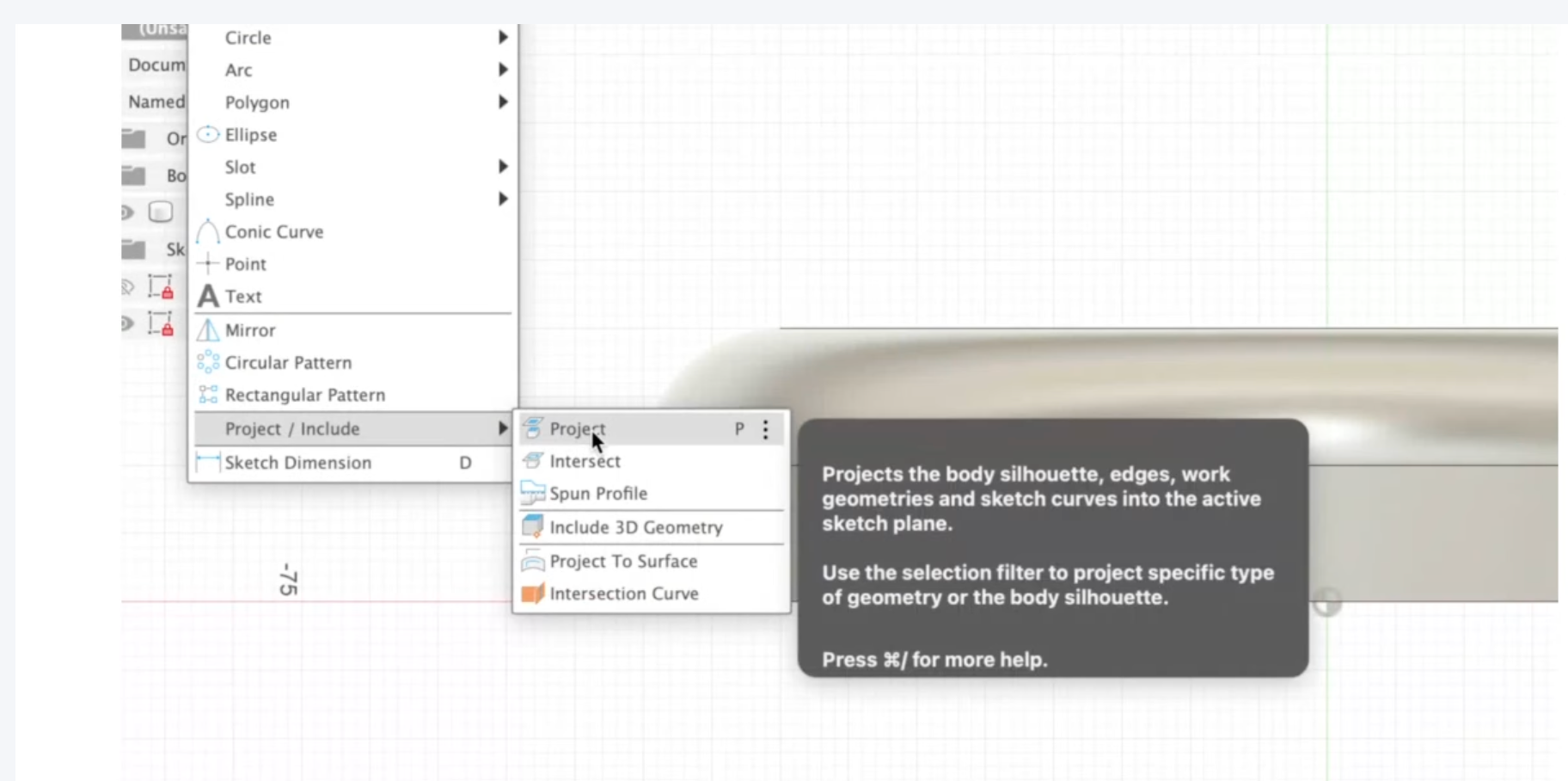Choose Include 3D Geometry from submenu

pyautogui.click(x=652, y=527)
